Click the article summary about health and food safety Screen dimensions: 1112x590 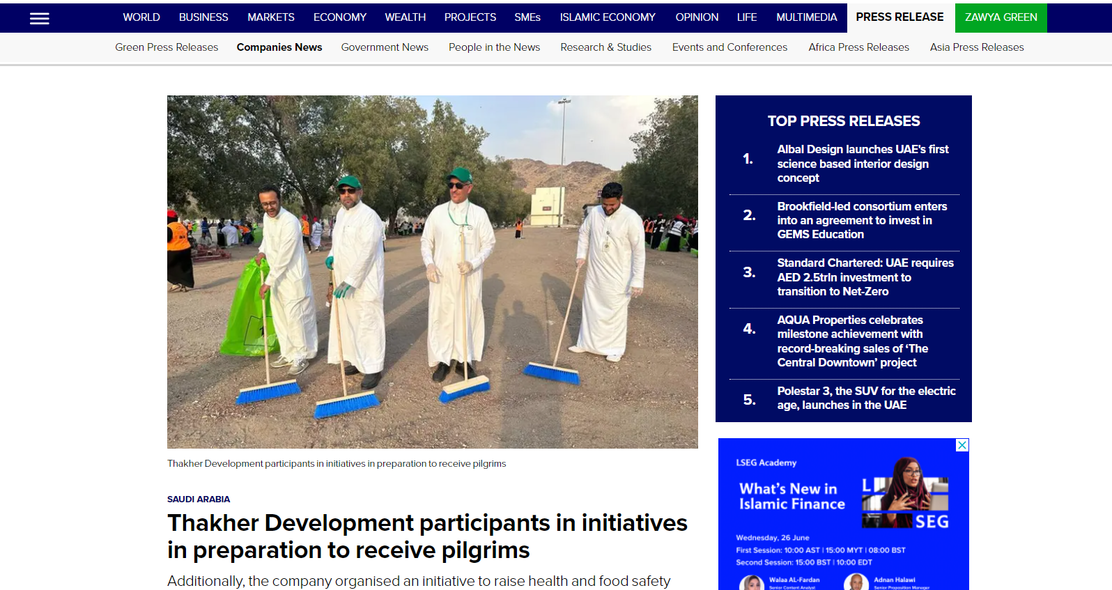418,581
